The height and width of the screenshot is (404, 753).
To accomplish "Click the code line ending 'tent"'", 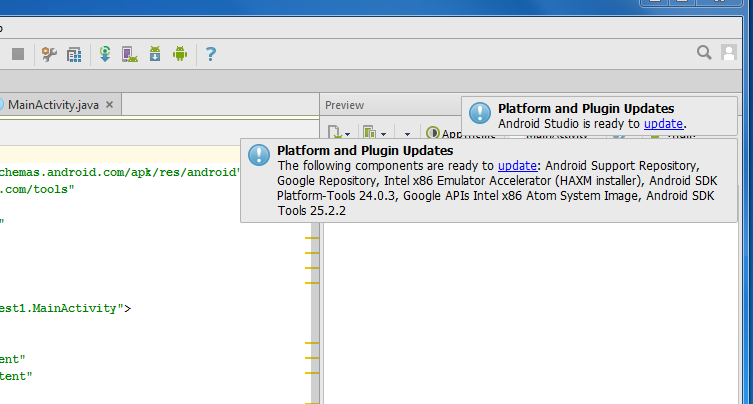I will coord(16,376).
